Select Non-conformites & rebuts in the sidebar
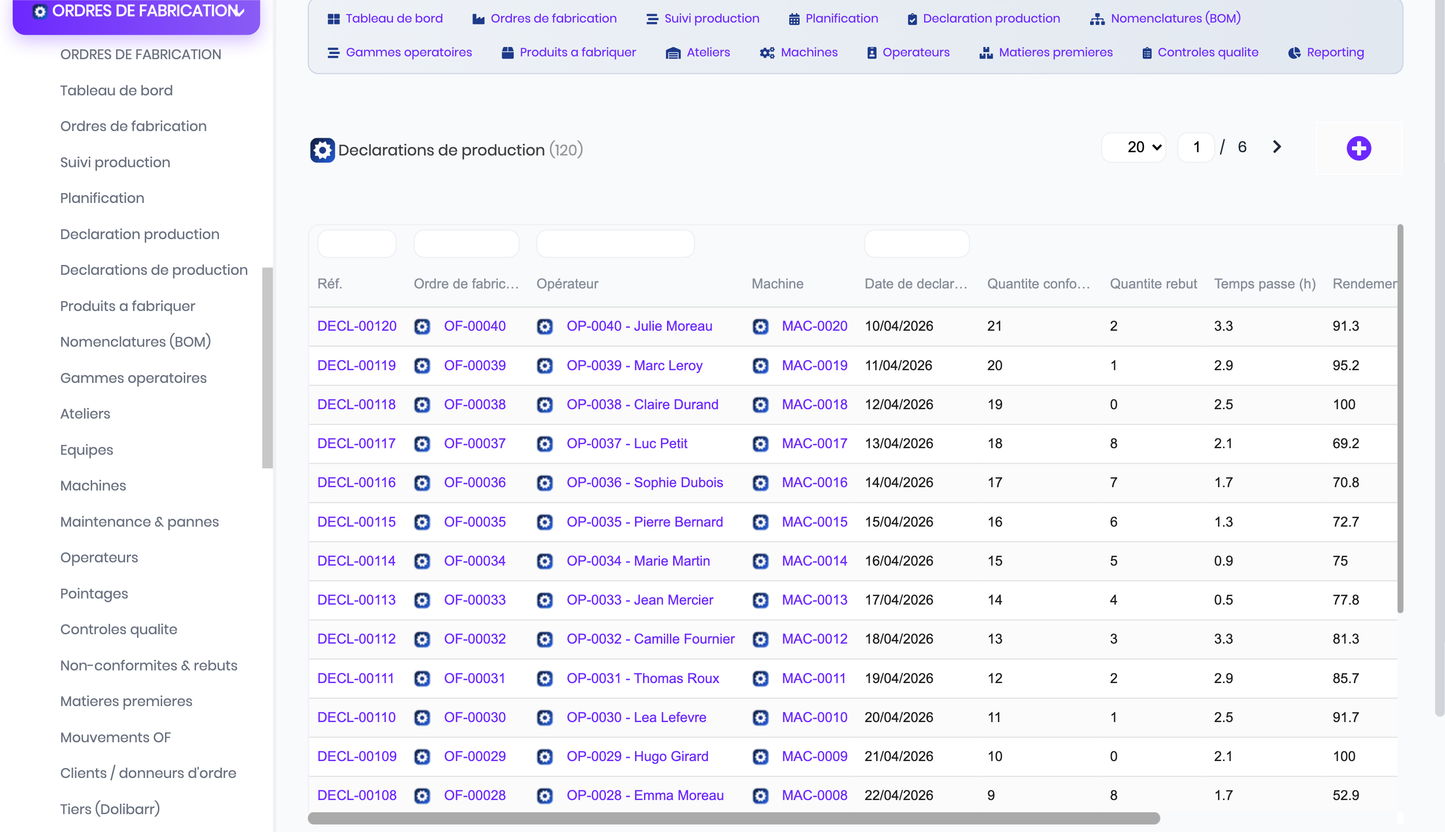Image resolution: width=1445 pixels, height=832 pixels. (x=149, y=666)
